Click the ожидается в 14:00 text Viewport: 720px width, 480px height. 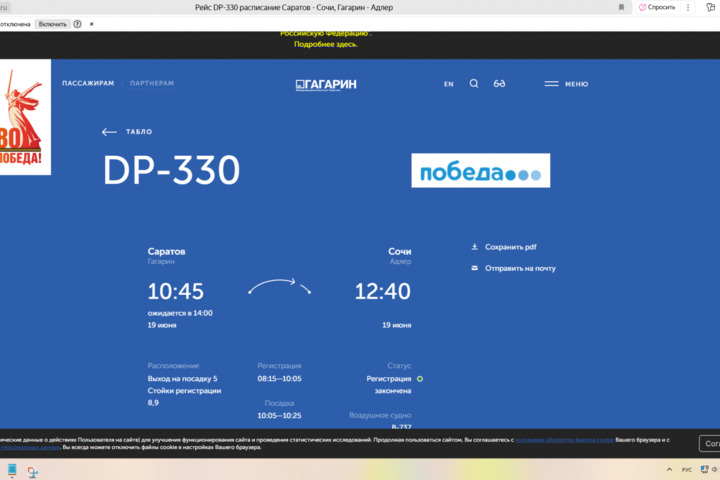180,313
